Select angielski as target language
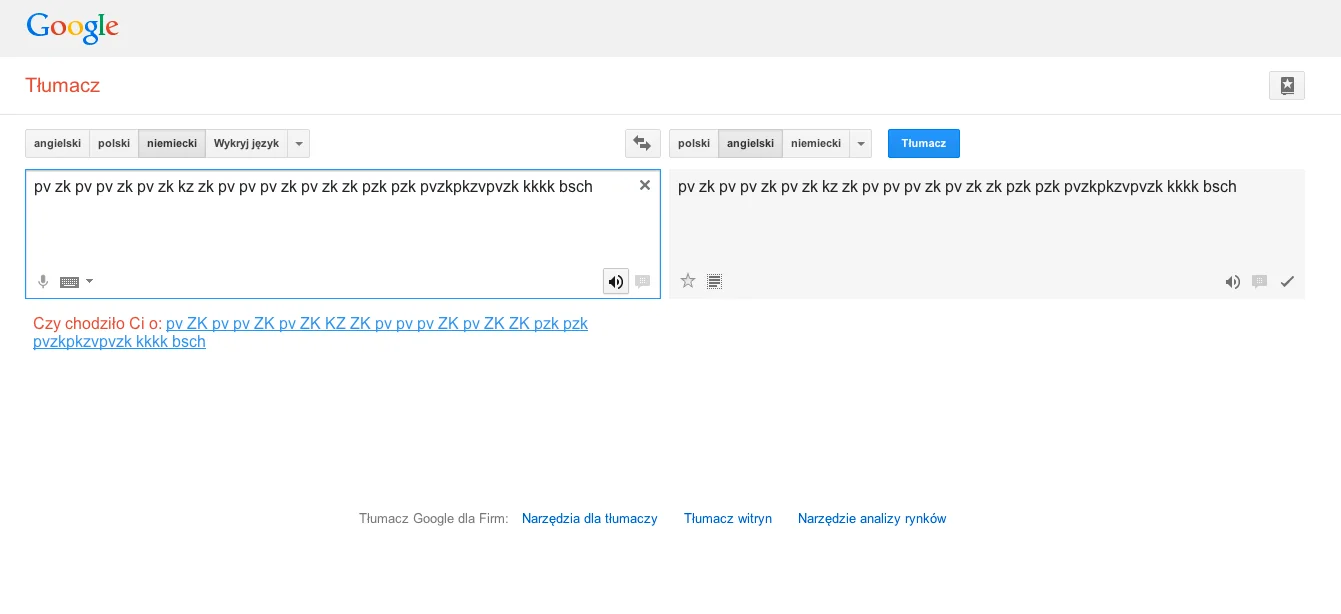The height and width of the screenshot is (614, 1341). click(x=750, y=143)
